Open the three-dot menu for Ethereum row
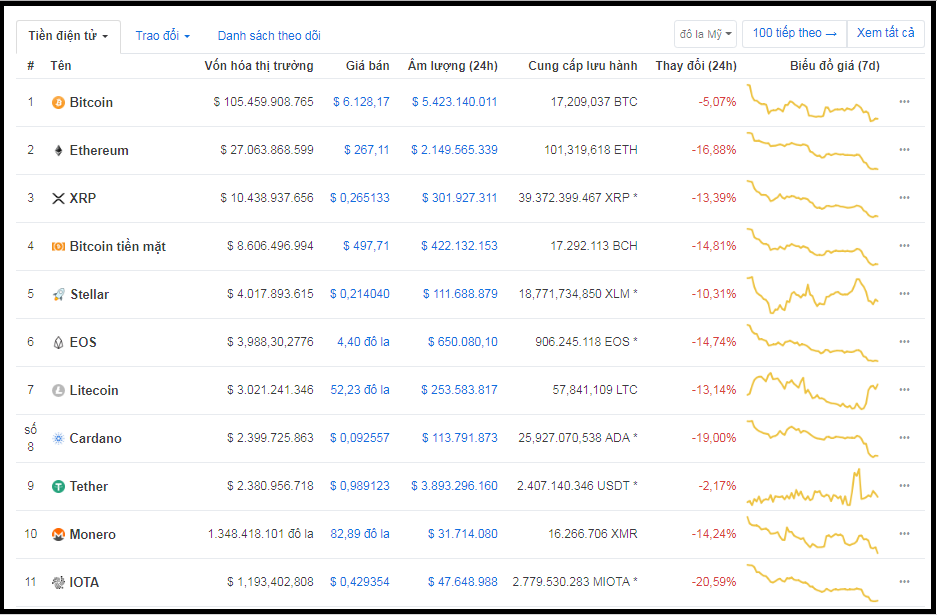The image size is (937, 615). pyautogui.click(x=904, y=149)
